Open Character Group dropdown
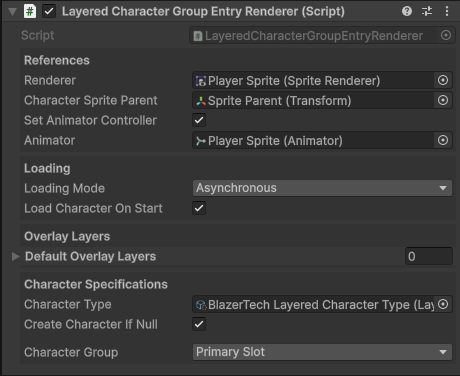 (x=322, y=352)
